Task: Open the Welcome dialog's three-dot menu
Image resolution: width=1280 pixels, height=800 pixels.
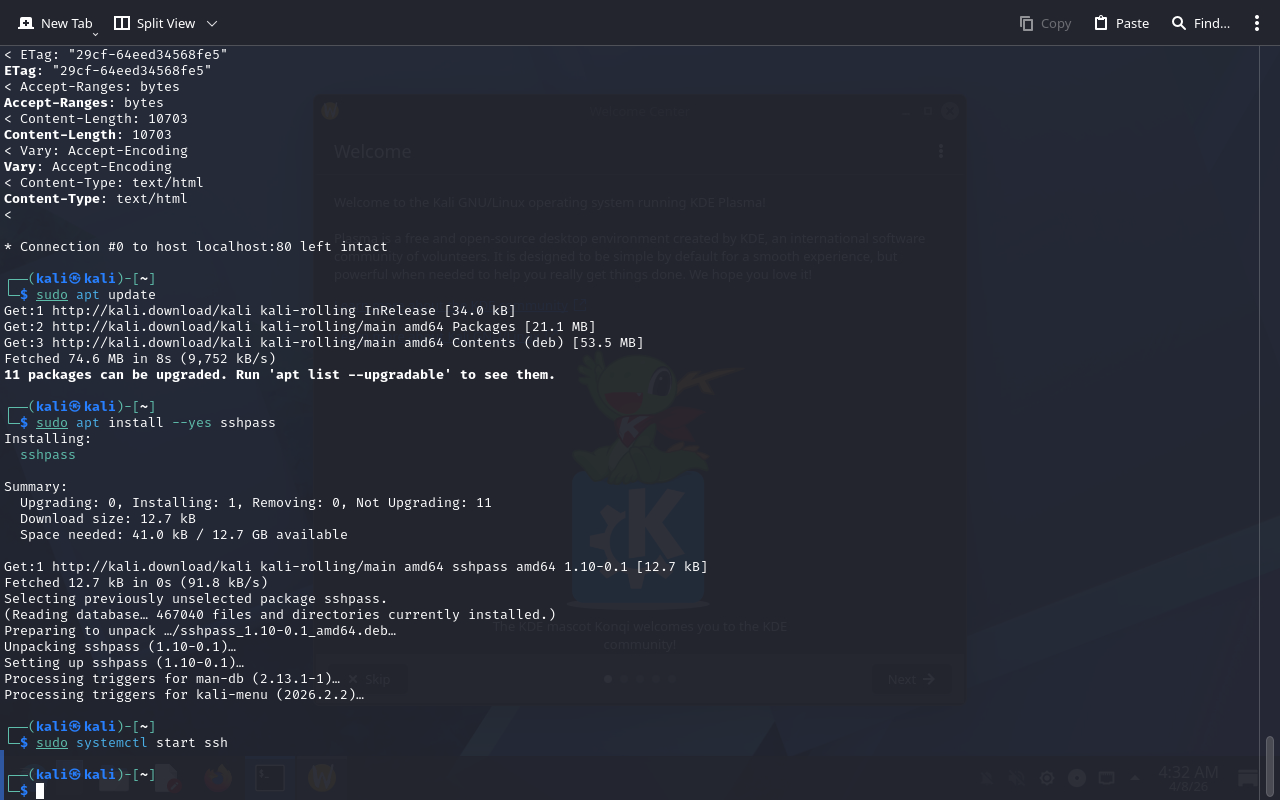Action: tap(941, 152)
